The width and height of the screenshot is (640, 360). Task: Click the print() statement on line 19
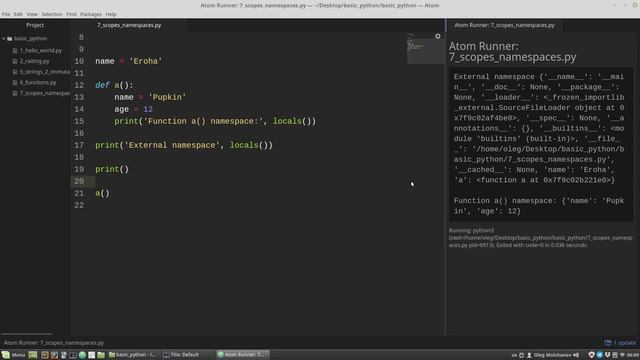[x=112, y=169]
